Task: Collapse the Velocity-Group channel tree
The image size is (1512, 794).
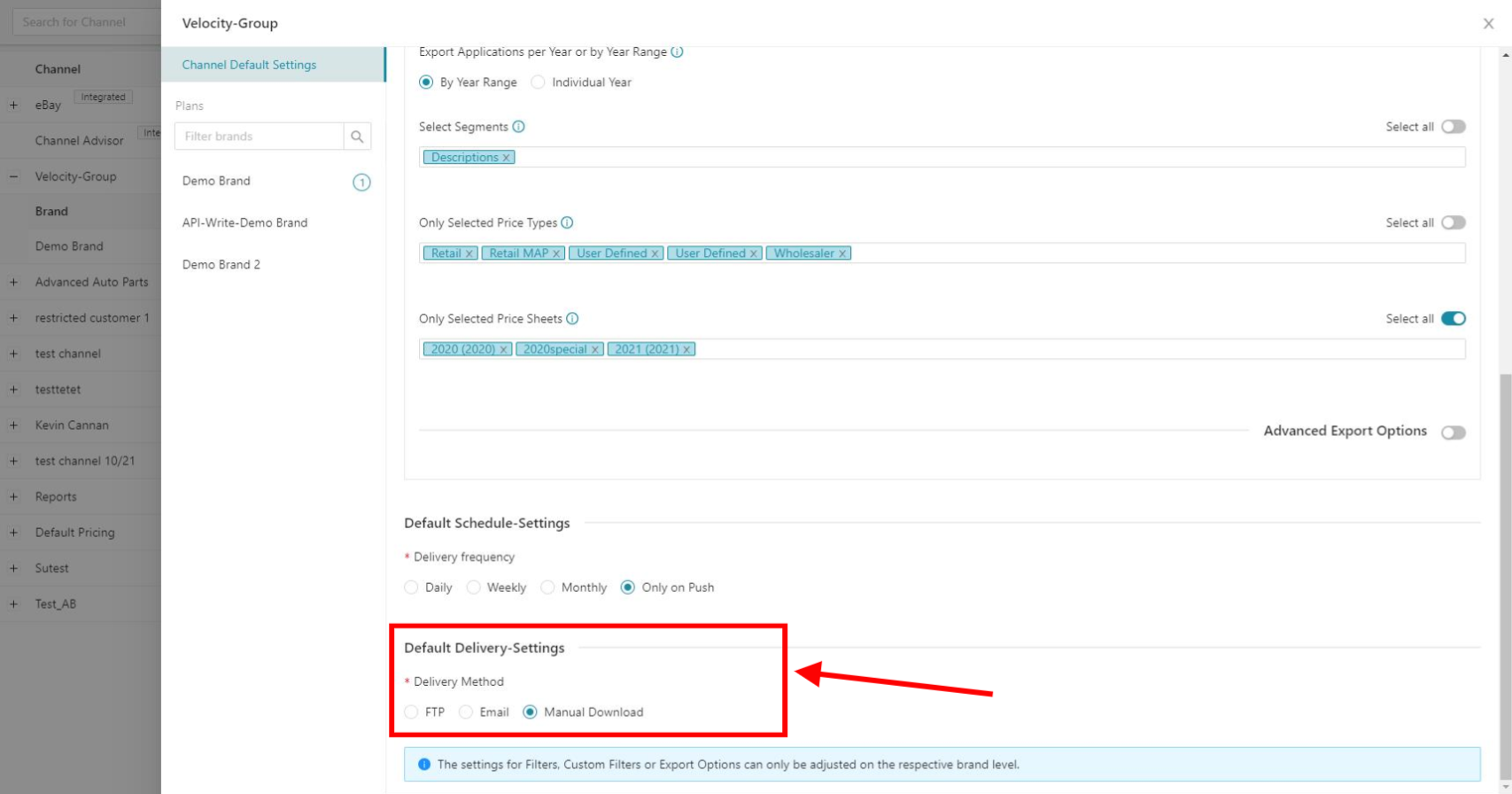Action: pos(13,176)
